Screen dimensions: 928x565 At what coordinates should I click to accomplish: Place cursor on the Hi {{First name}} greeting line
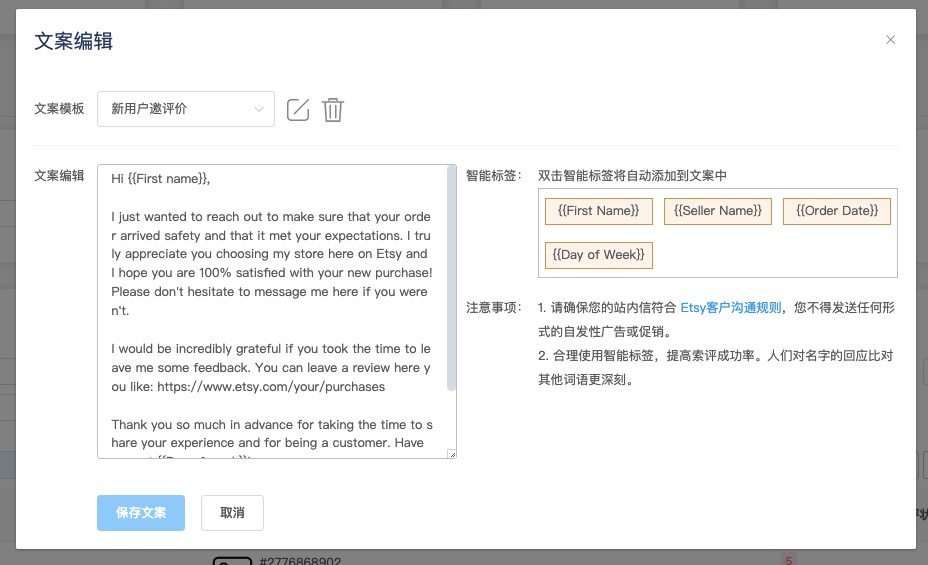[x=161, y=179]
